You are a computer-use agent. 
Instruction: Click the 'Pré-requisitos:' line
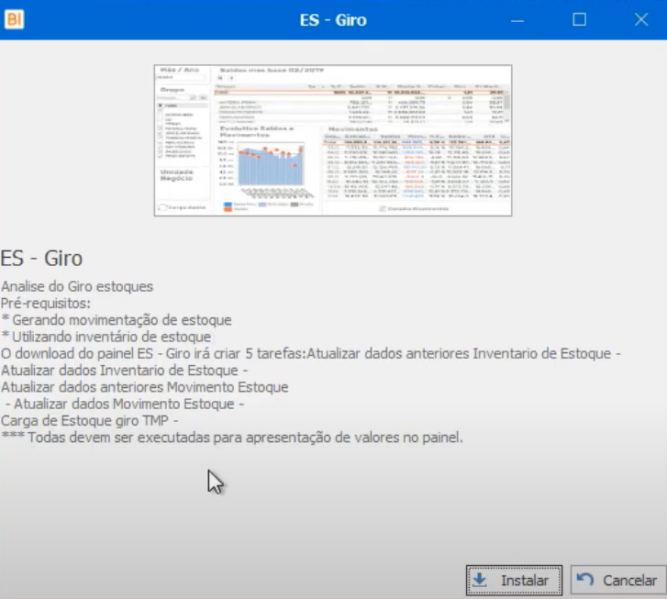[46, 303]
